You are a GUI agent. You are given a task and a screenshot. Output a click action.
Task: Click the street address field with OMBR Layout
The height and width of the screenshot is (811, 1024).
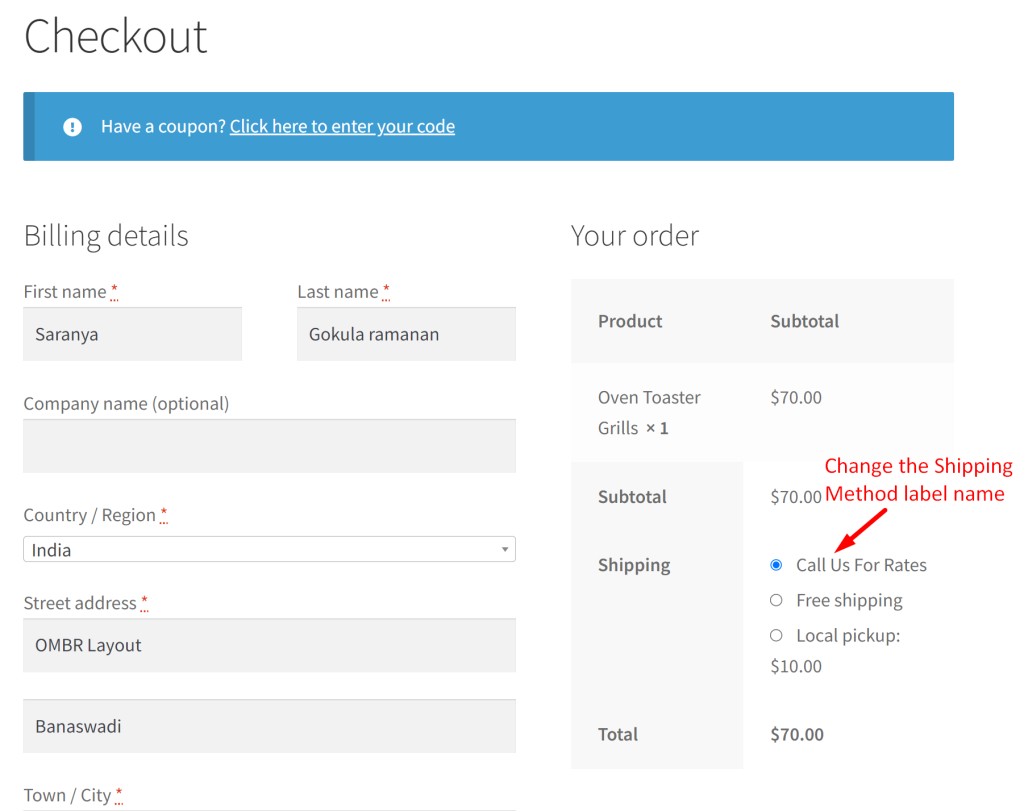pyautogui.click(x=269, y=645)
